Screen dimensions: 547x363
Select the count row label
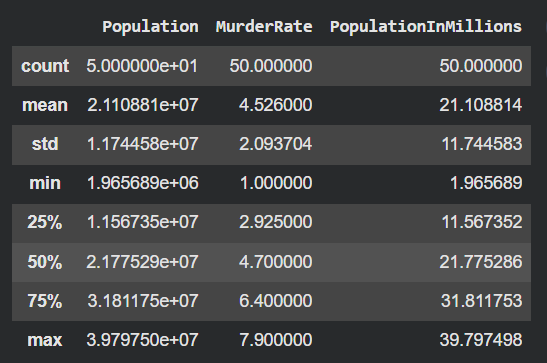point(45,66)
